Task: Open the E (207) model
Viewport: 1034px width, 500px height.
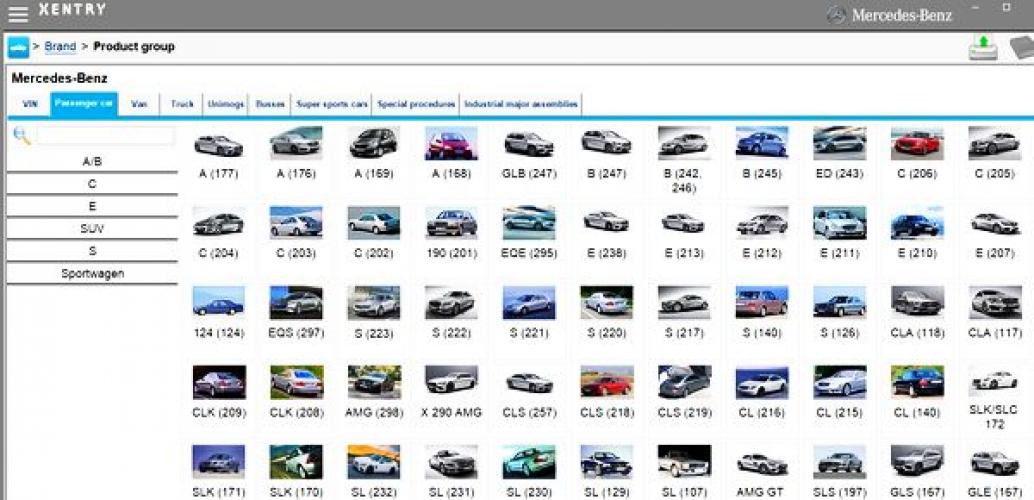Action: tap(994, 223)
